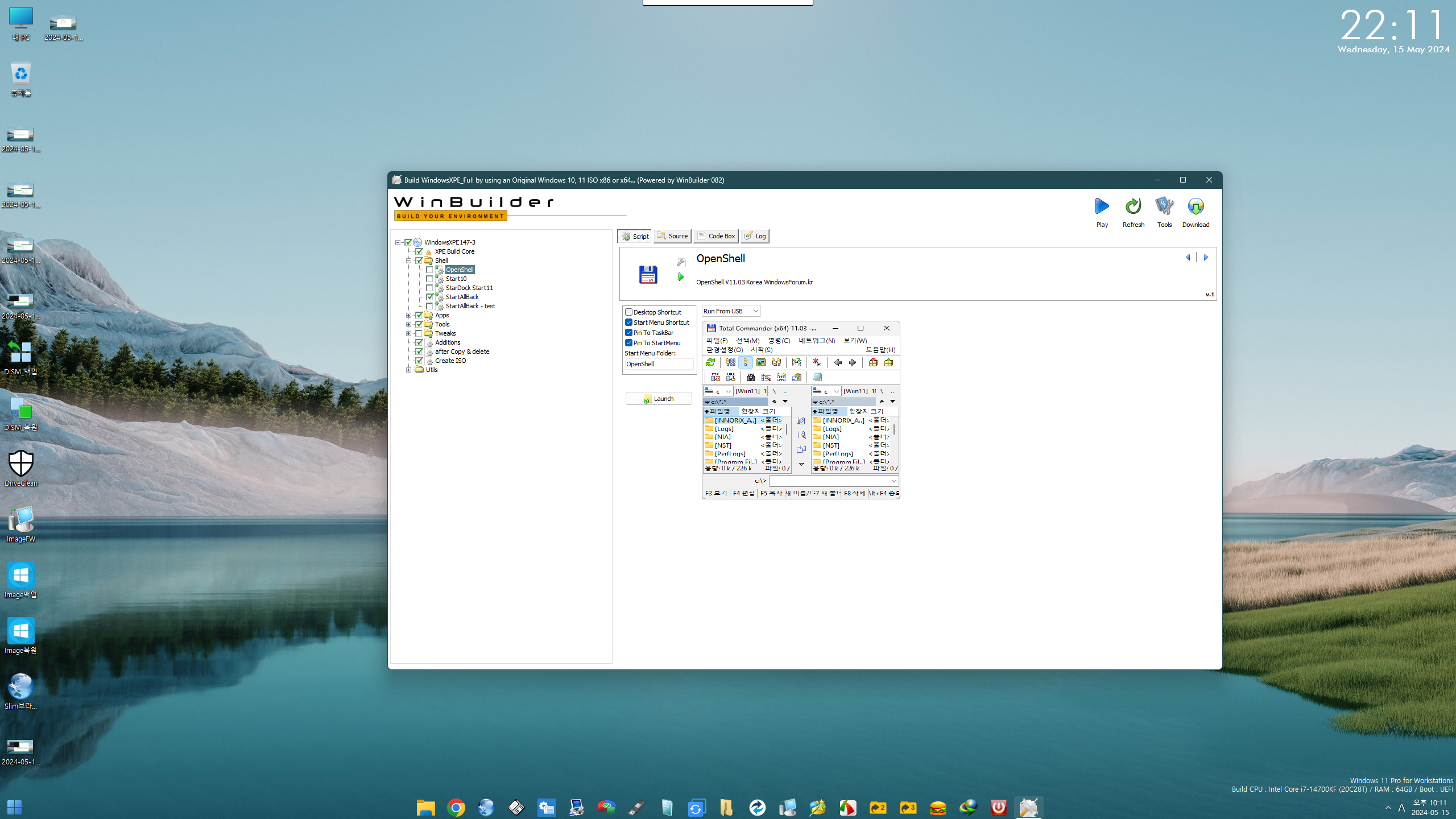Run the OpenShell script via small green arrow
Screen dimensions: 1456x819
(681, 277)
